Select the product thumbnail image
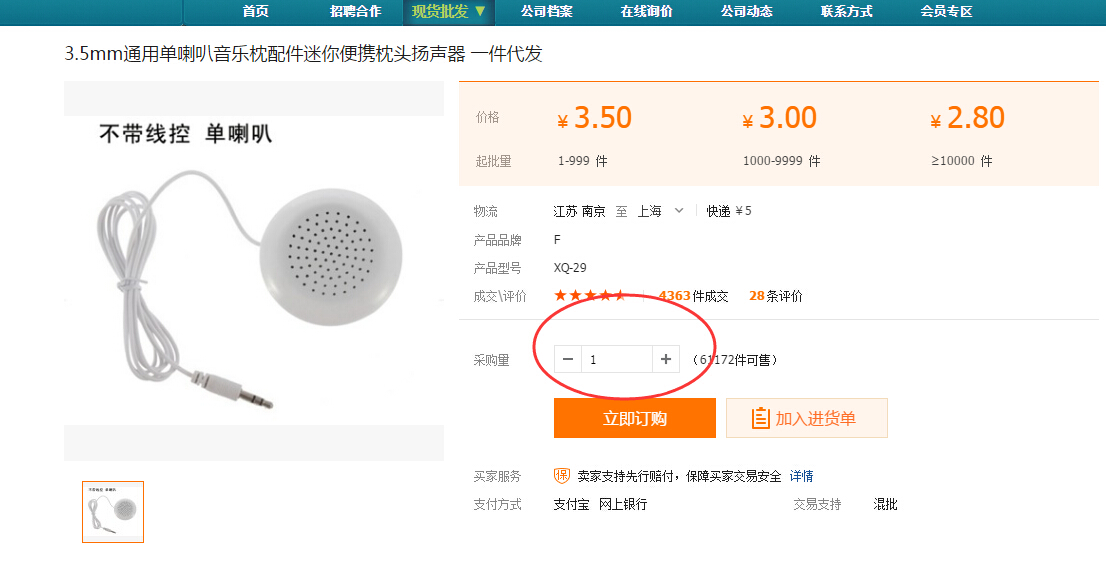This screenshot has width=1106, height=562. coord(113,512)
